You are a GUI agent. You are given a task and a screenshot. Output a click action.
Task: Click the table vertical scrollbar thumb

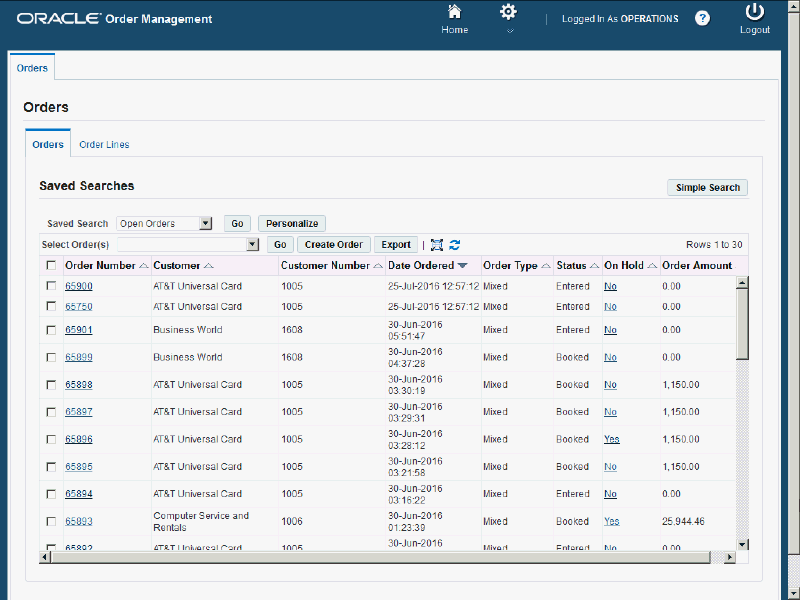tap(742, 324)
